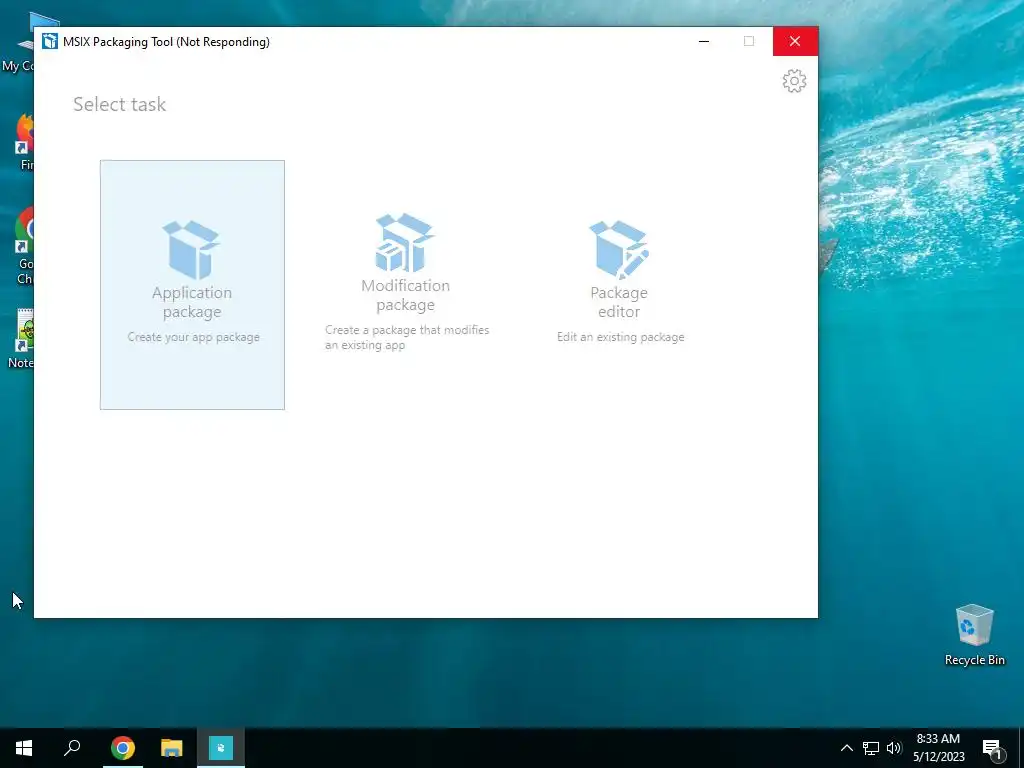Click the "Edit an existing package" text
Viewport: 1024px width, 768px height.
point(620,337)
